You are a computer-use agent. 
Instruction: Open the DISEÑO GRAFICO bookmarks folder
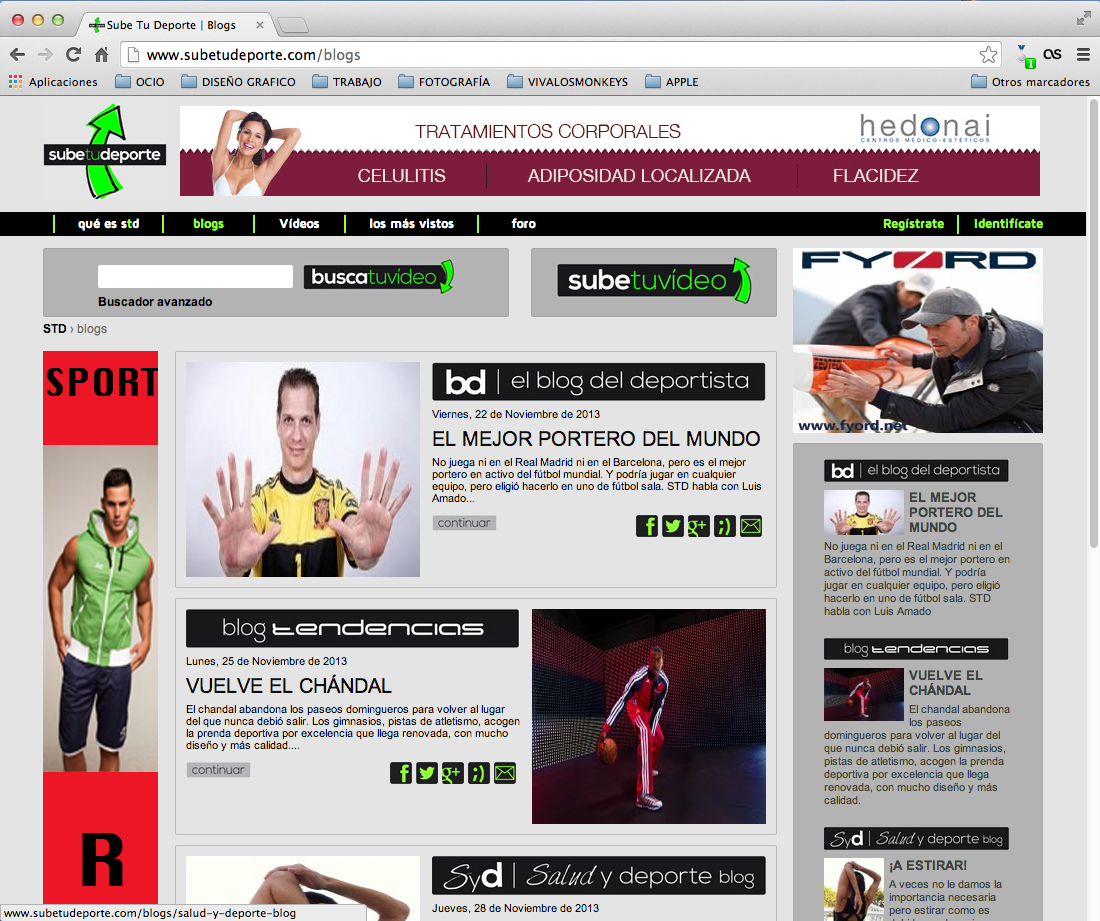click(x=239, y=82)
